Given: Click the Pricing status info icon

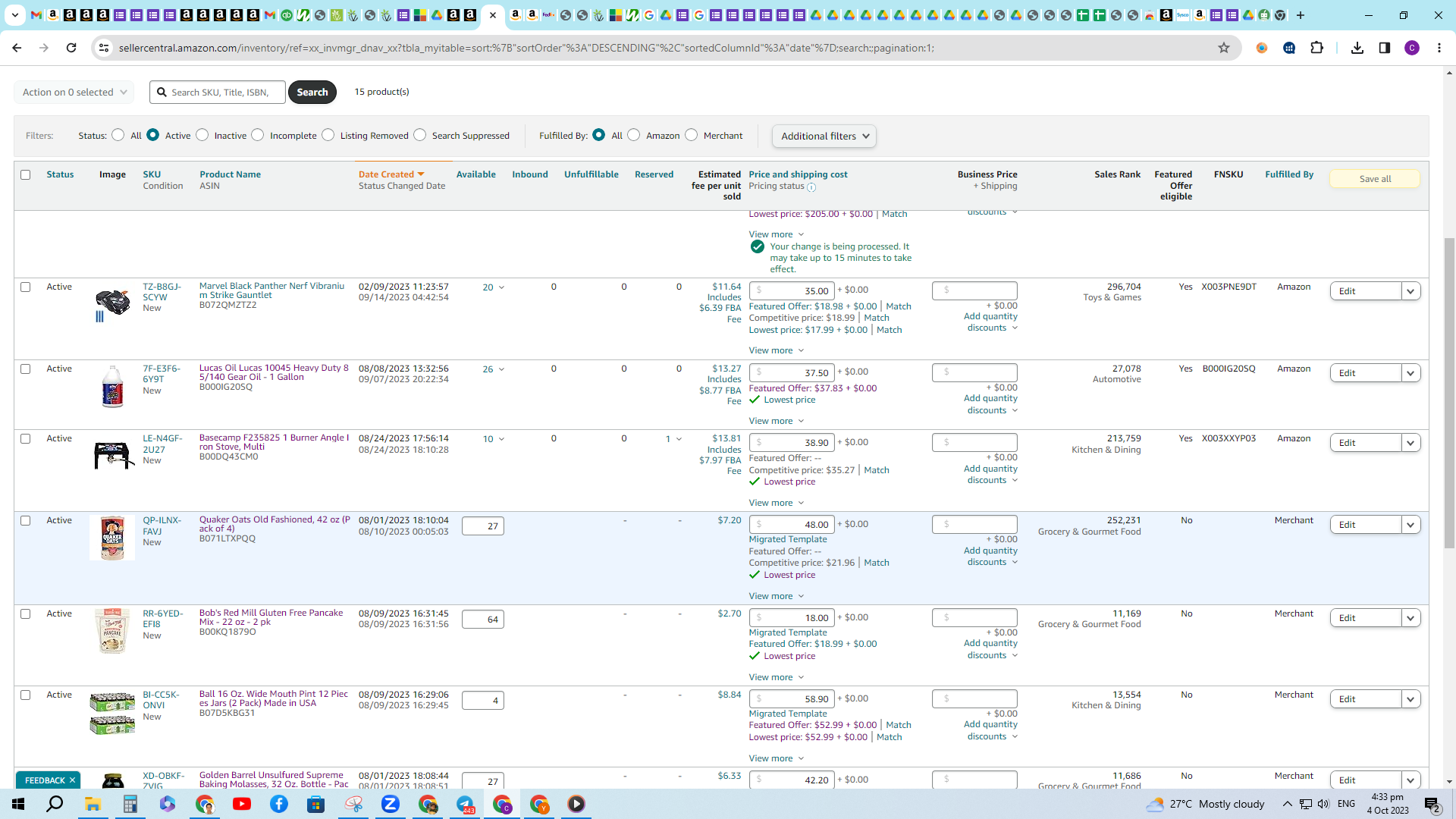Looking at the screenshot, I should 811,187.
